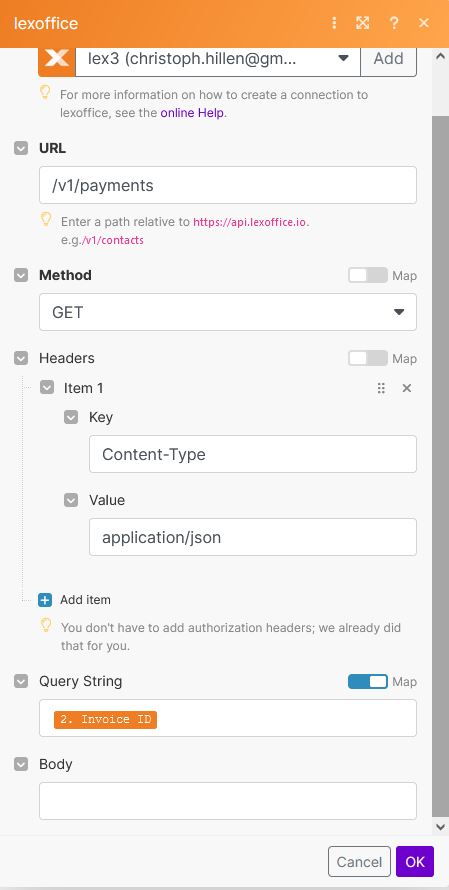
Task: Open the online Help link
Action: pyautogui.click(x=192, y=112)
